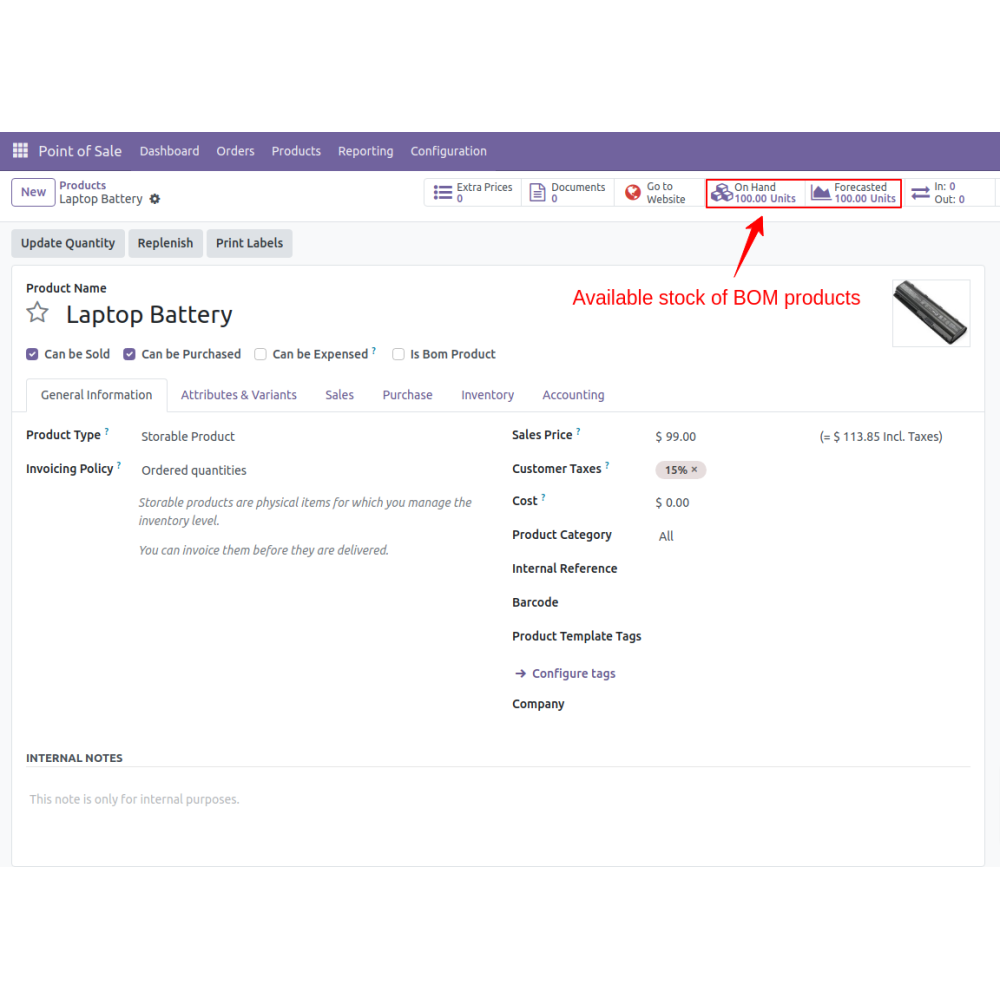The width and height of the screenshot is (1000, 1000).
Task: Open the Invoicing Policy selector Ordered quantities
Action: 194,470
